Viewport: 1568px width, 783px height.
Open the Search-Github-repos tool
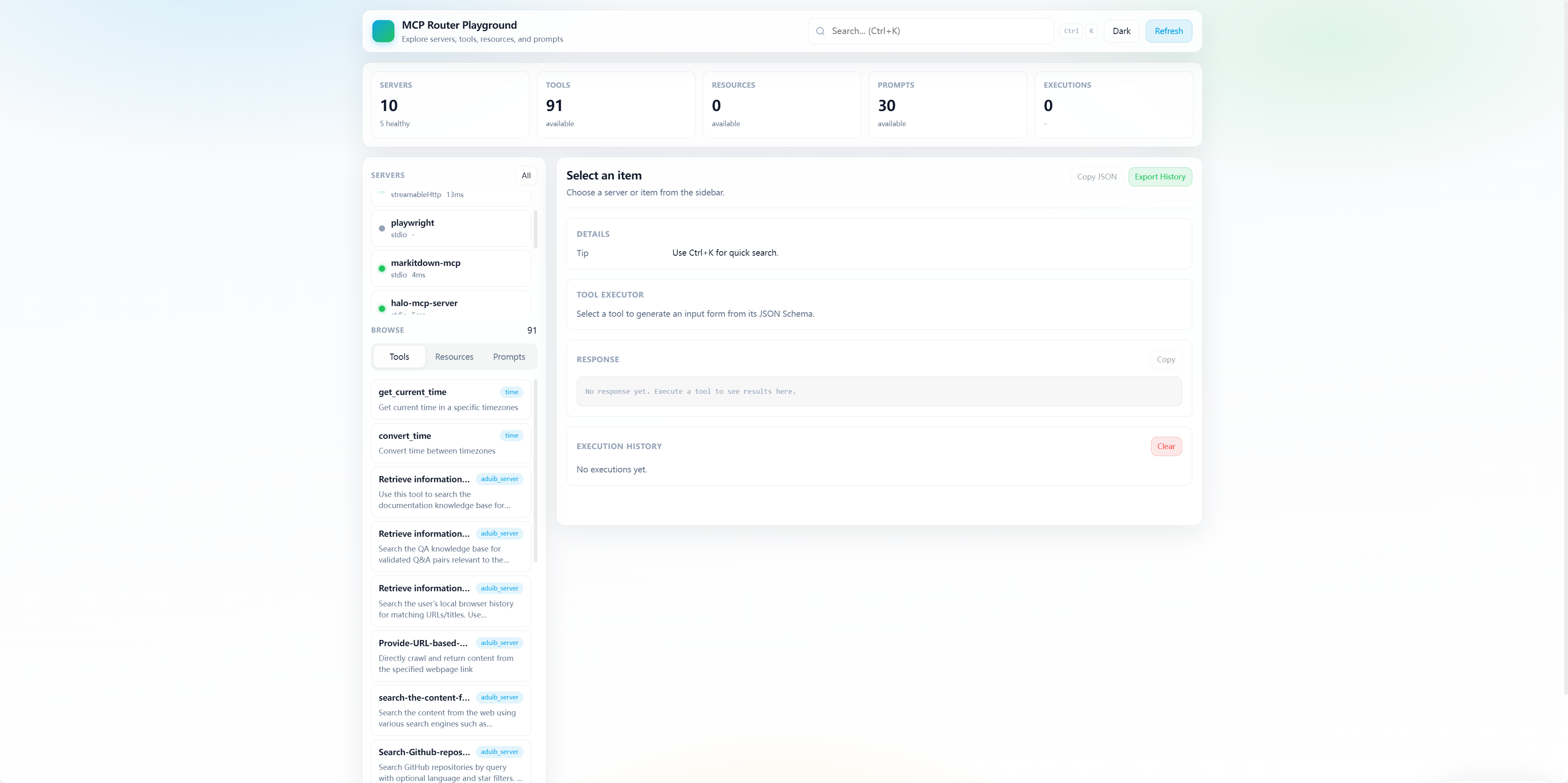pyautogui.click(x=451, y=762)
